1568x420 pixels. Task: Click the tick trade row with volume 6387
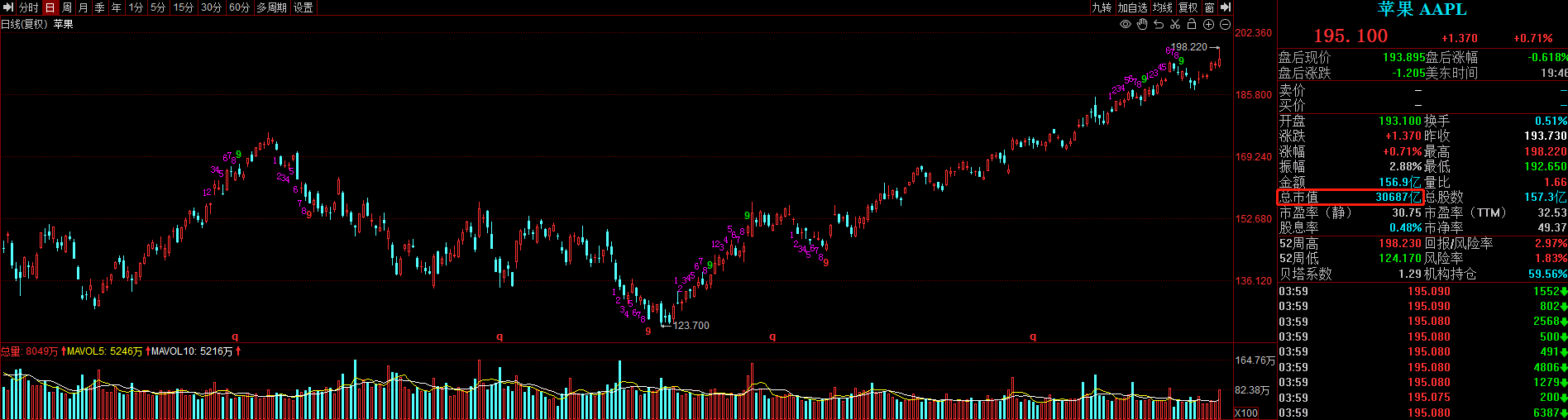coord(1422,413)
